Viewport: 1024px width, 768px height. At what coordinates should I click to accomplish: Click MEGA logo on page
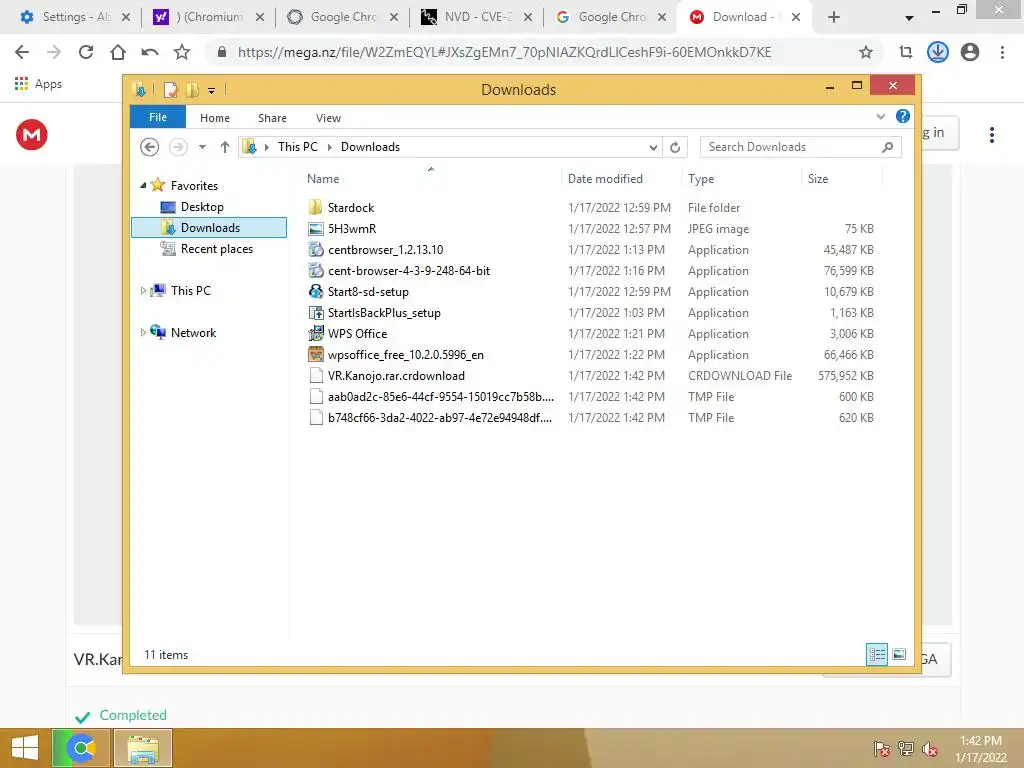click(x=31, y=135)
